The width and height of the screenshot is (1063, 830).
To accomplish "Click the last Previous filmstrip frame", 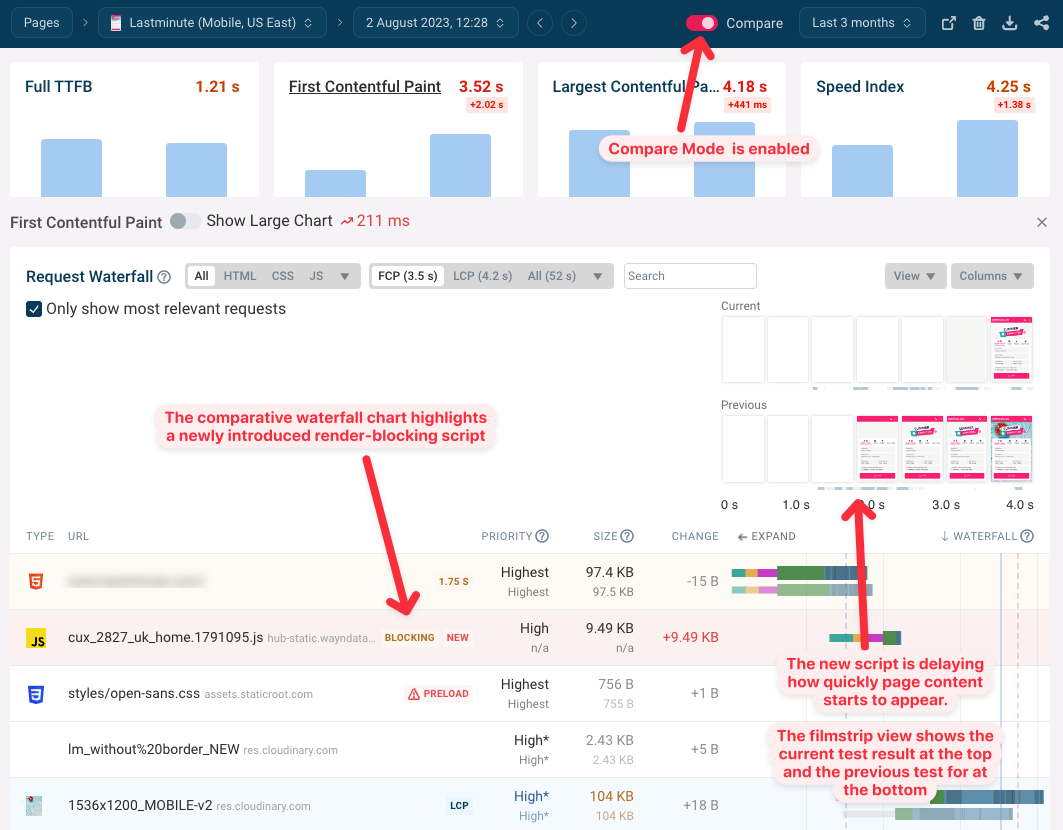I will coord(1011,448).
